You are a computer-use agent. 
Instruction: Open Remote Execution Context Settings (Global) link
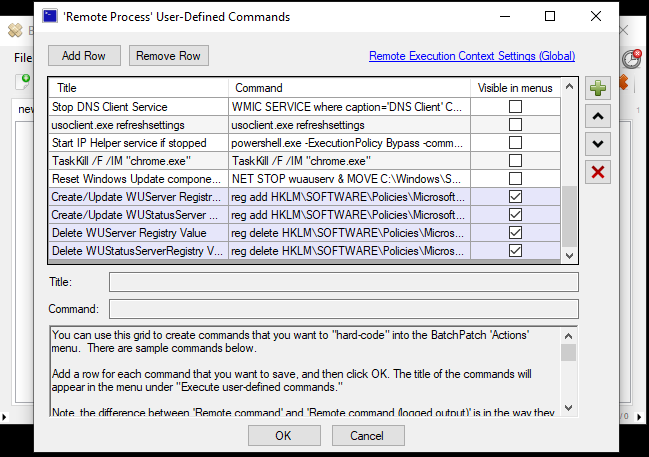click(x=472, y=56)
